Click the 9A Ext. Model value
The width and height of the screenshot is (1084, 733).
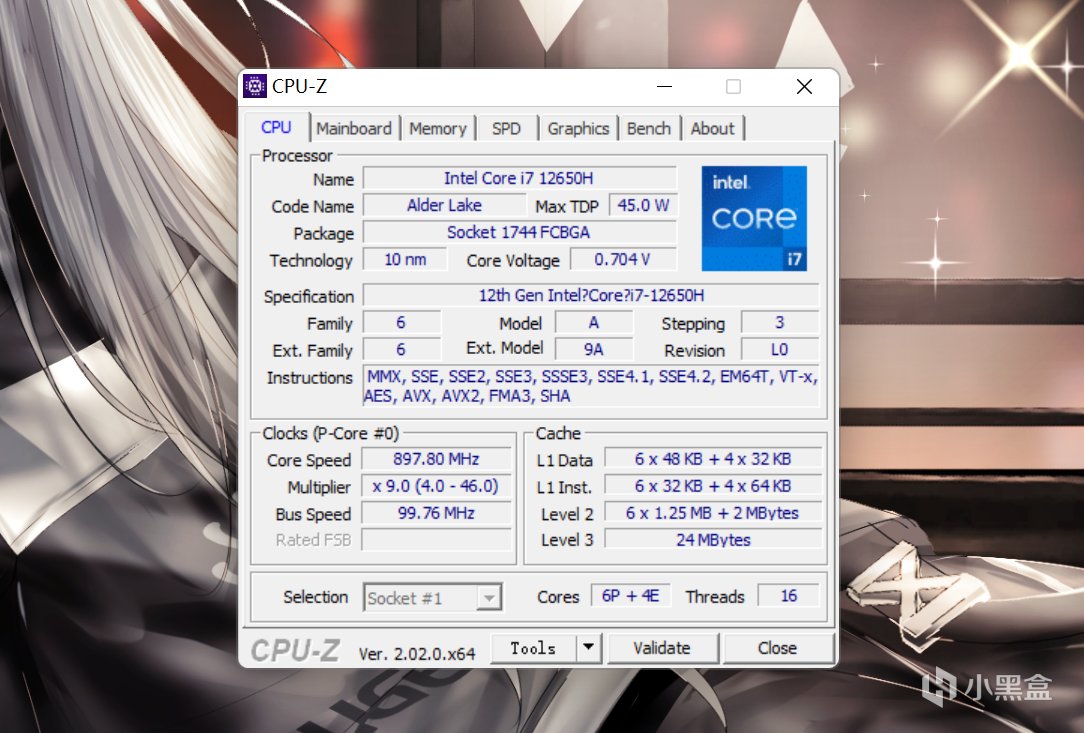tap(594, 349)
